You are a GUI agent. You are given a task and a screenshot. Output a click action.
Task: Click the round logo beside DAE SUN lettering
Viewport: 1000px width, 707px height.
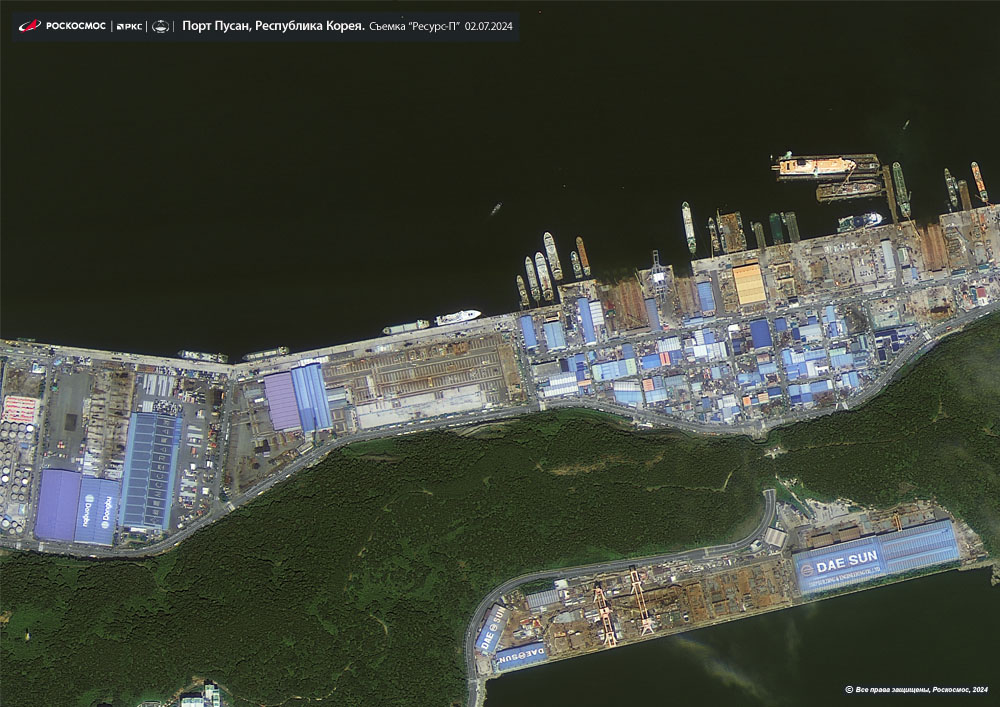click(x=806, y=566)
